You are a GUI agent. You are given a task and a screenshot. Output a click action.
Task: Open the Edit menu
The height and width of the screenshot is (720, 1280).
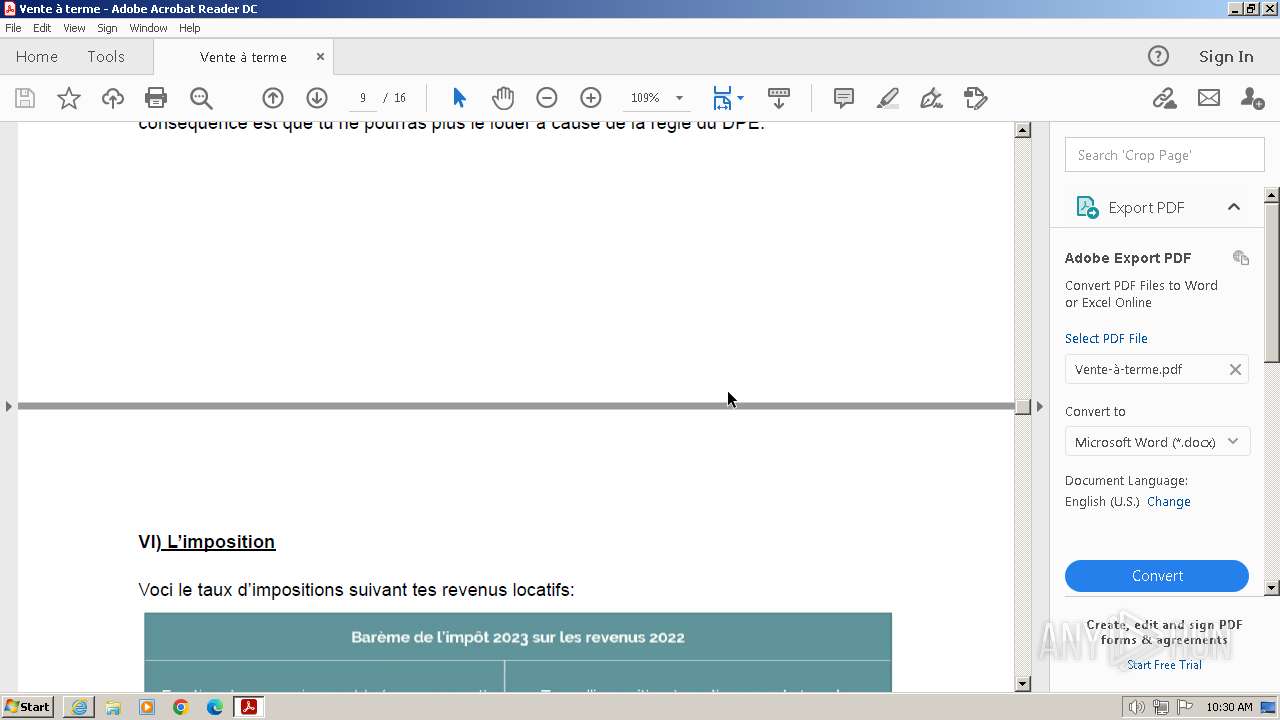coord(42,28)
